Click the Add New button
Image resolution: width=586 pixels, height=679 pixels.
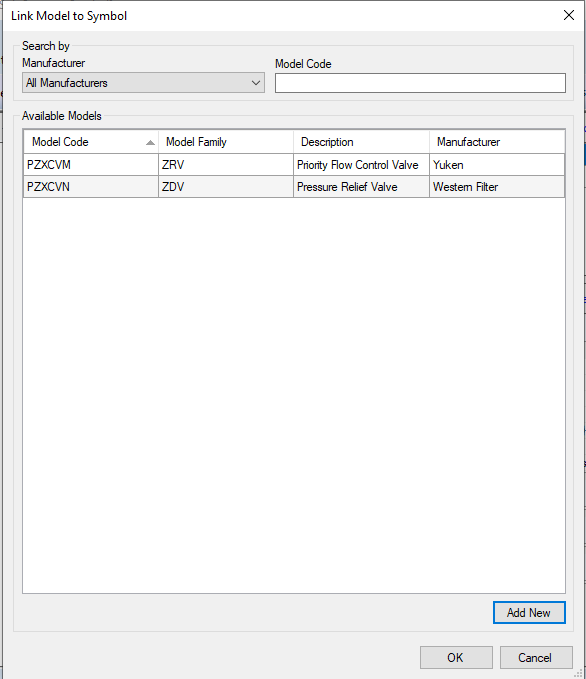[529, 612]
